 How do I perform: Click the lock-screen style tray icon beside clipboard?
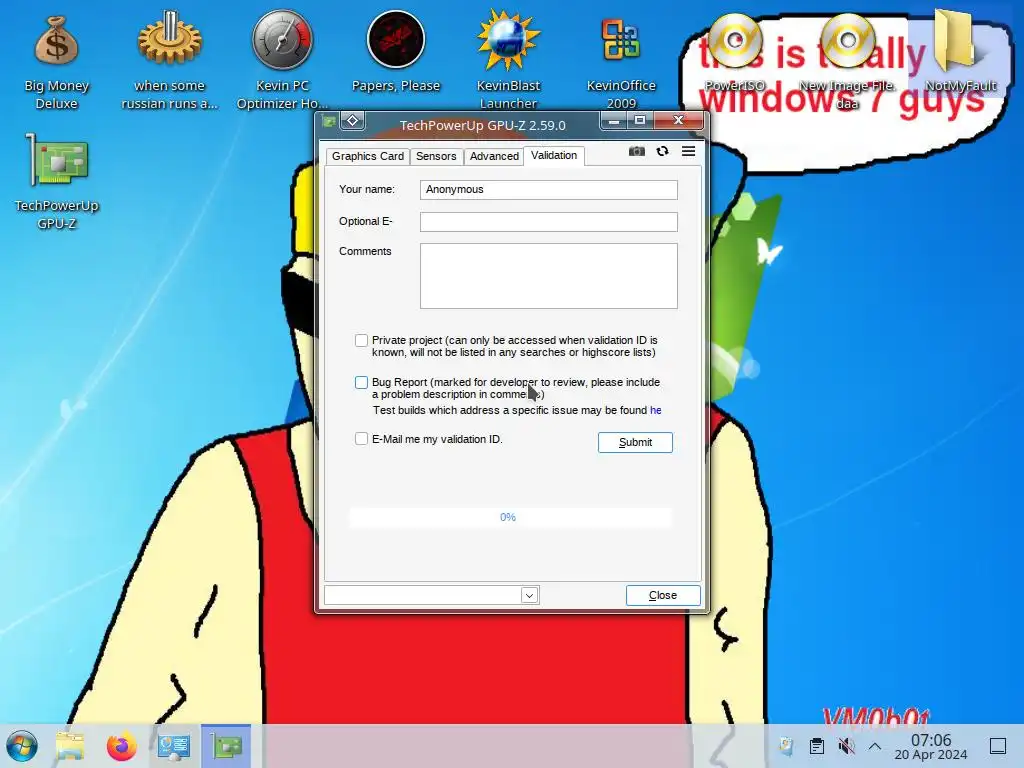787,746
